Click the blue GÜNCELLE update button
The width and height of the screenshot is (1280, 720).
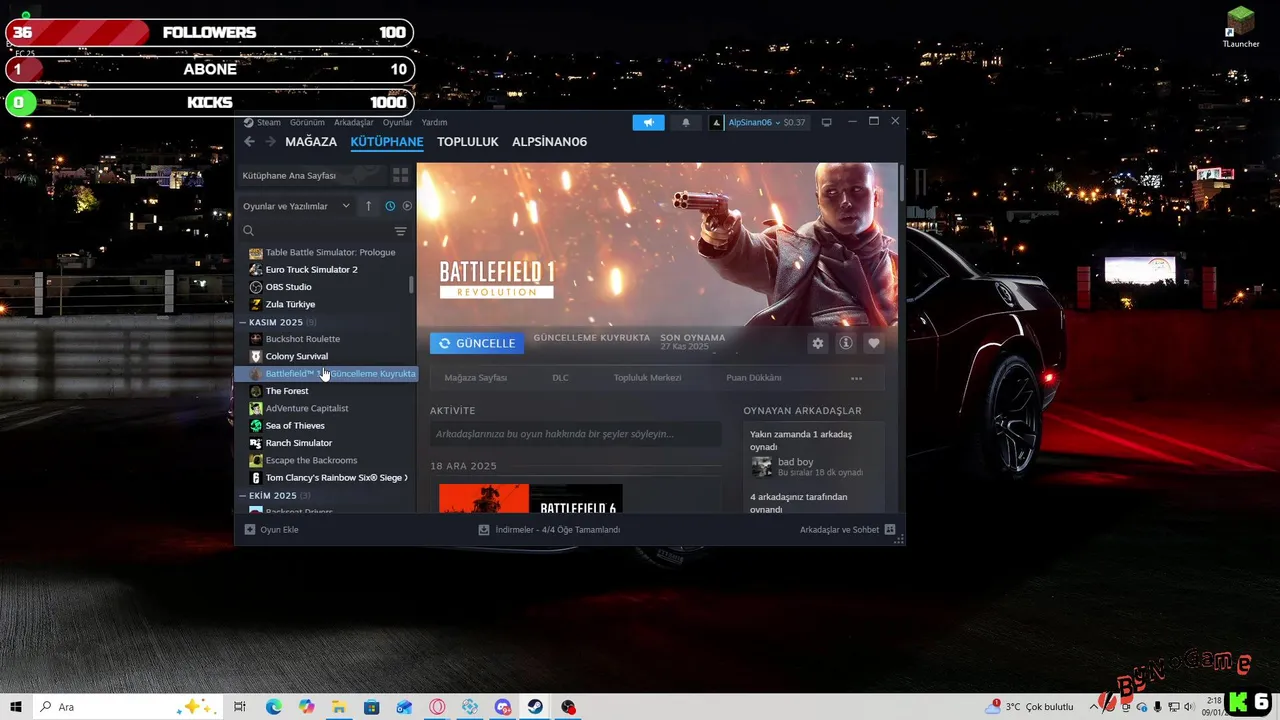(477, 343)
